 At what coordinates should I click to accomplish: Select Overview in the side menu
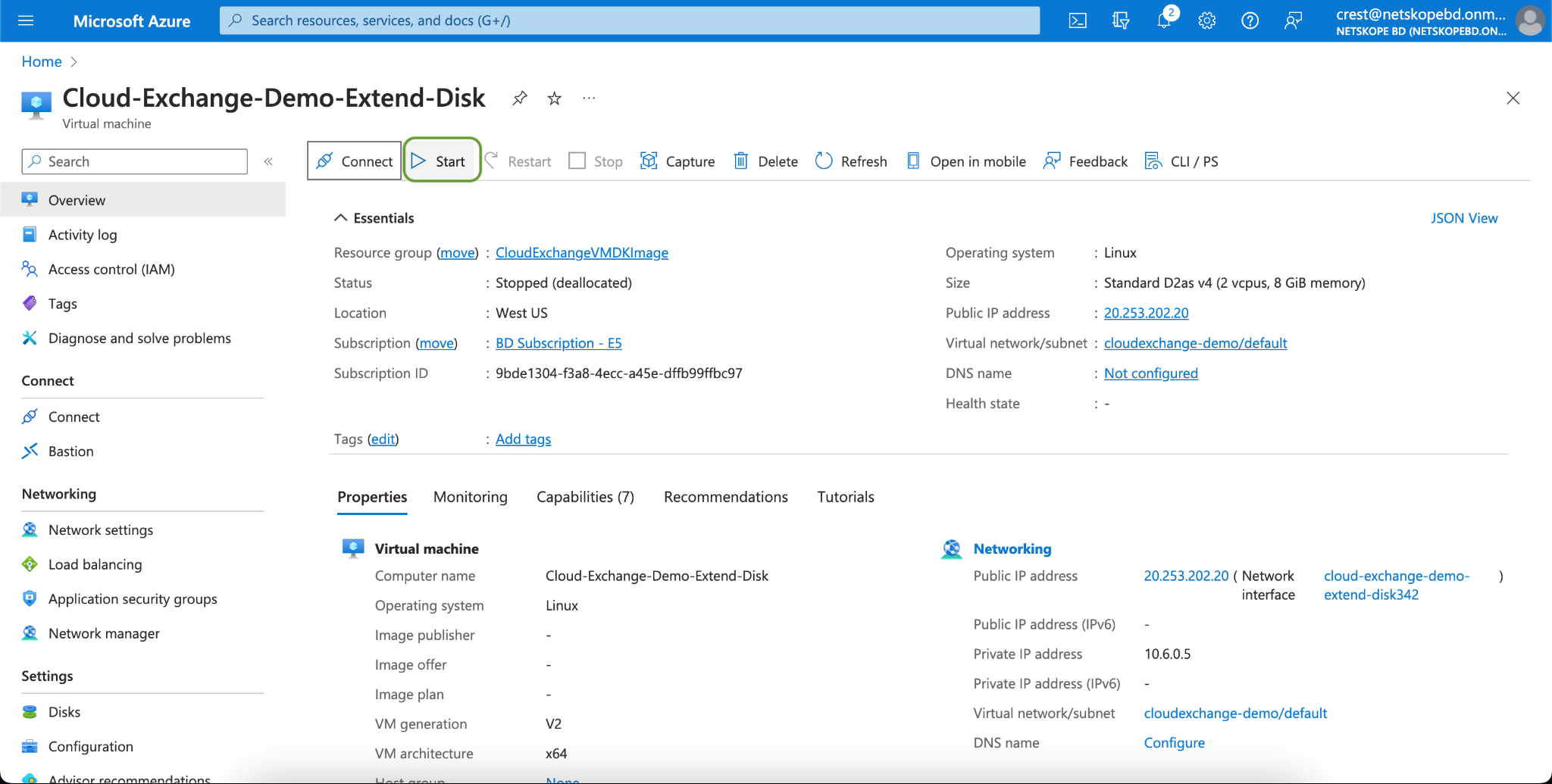pos(142,200)
